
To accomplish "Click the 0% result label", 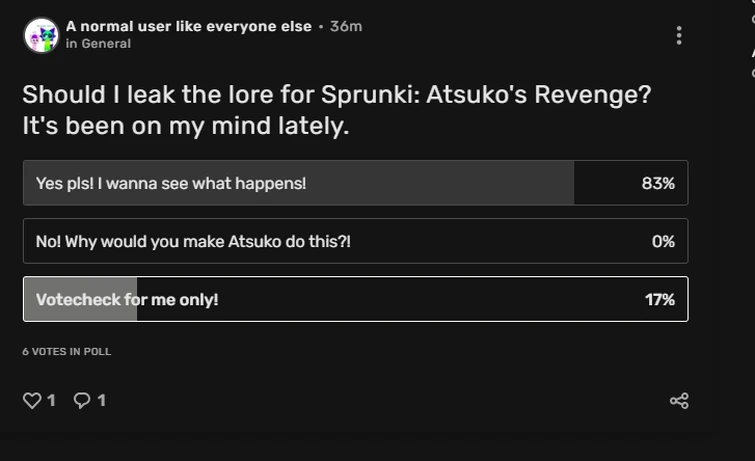I will 663,241.
